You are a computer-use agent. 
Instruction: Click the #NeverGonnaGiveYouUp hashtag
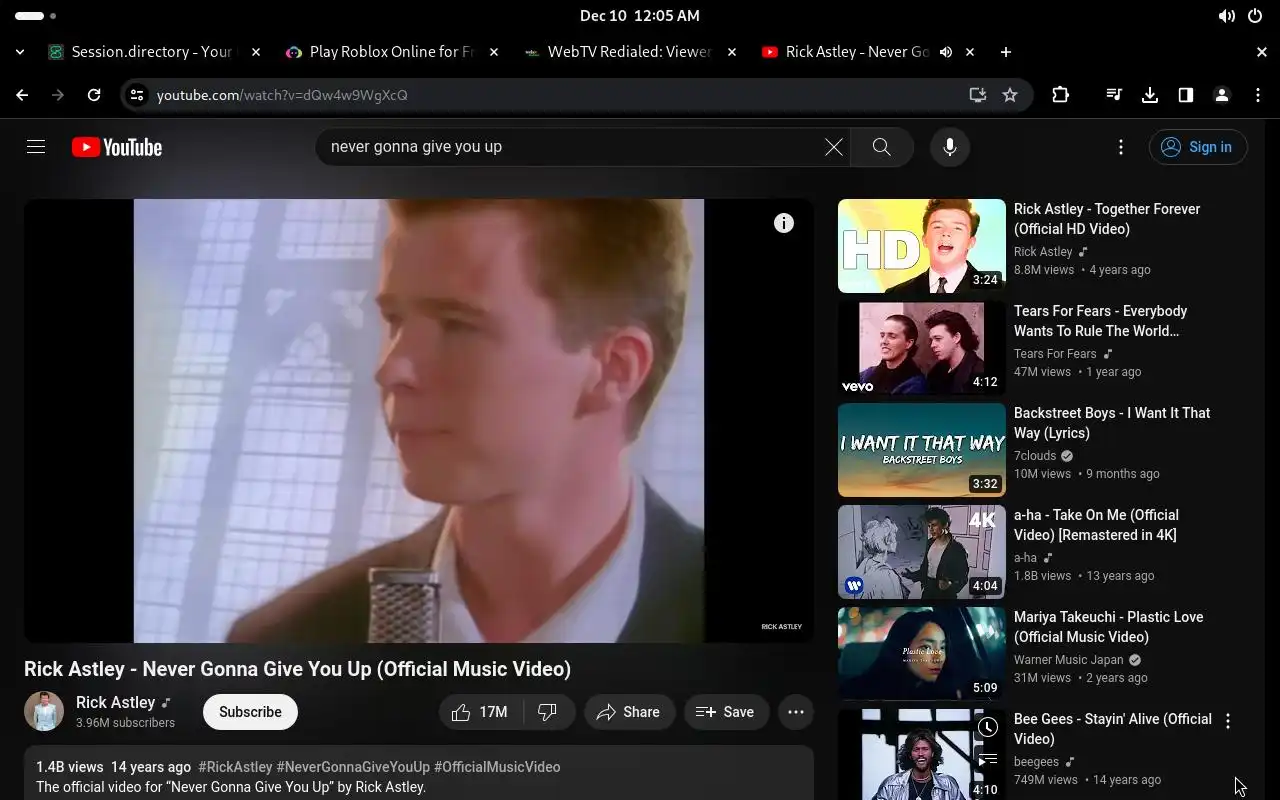point(353,767)
